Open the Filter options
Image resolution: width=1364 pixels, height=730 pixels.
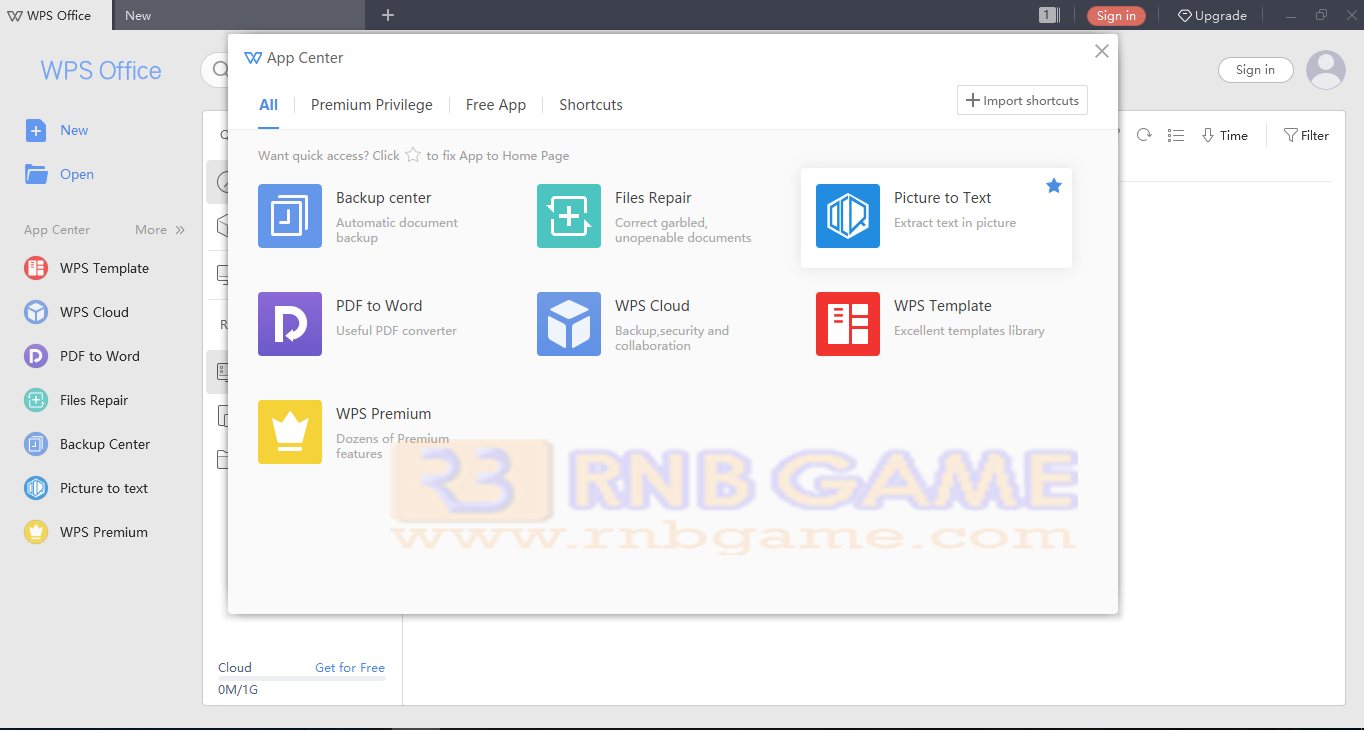1306,135
